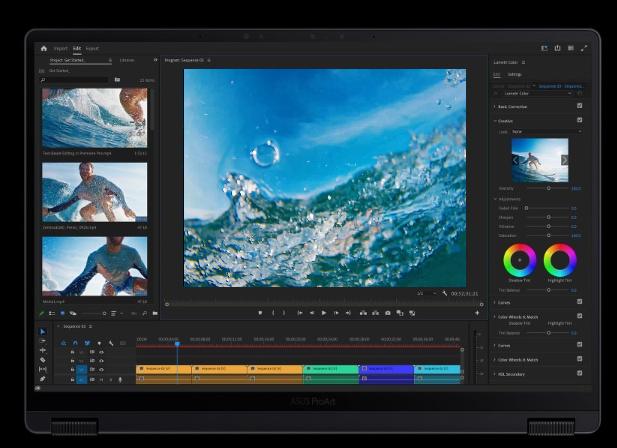
Task: Go to next Look preview arrow
Action: coord(565,160)
